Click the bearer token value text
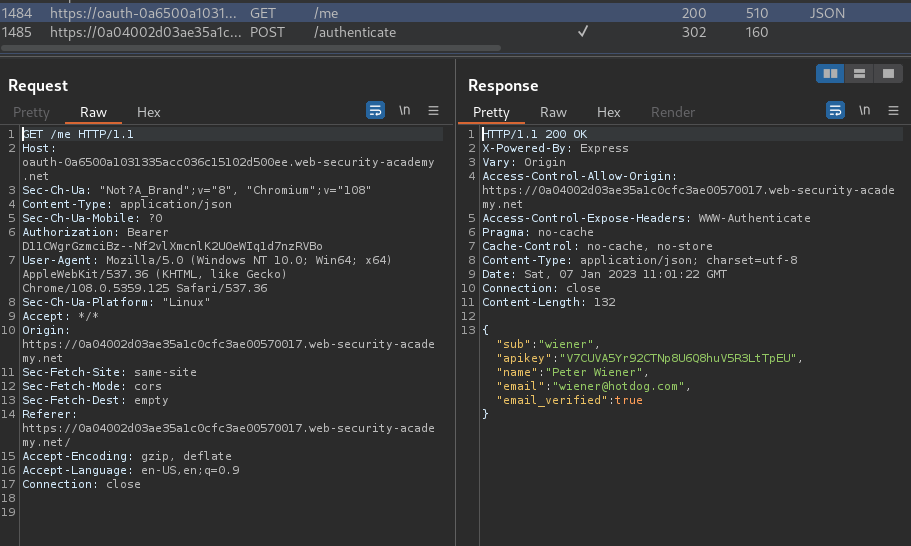Screen dimensions: 911x546 pyautogui.click(x=172, y=246)
